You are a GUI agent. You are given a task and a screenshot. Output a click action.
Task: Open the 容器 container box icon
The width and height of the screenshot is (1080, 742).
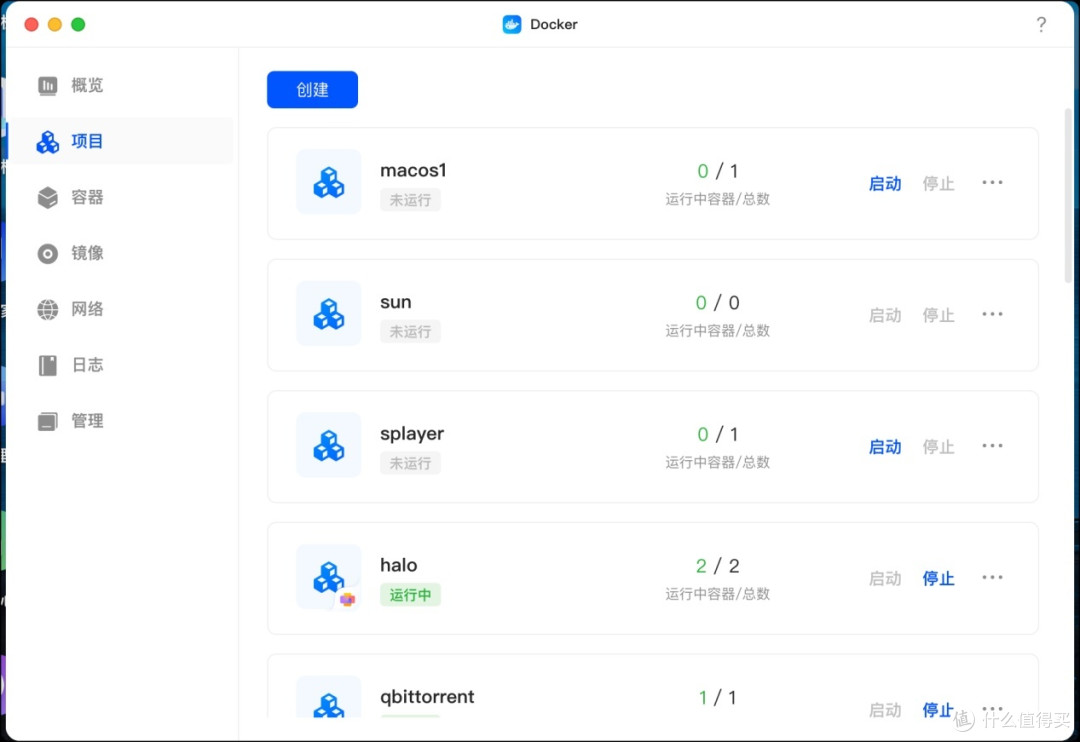pos(48,198)
